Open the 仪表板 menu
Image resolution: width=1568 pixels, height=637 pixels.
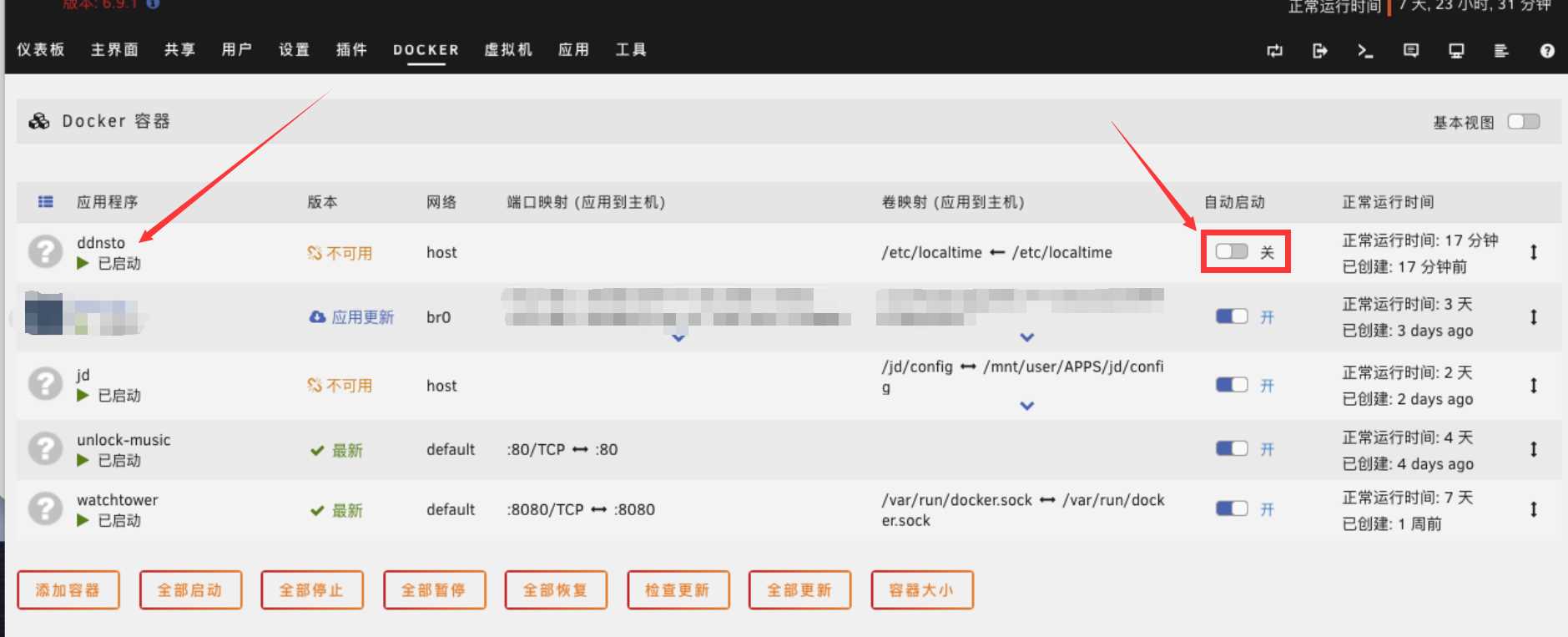click(x=41, y=49)
